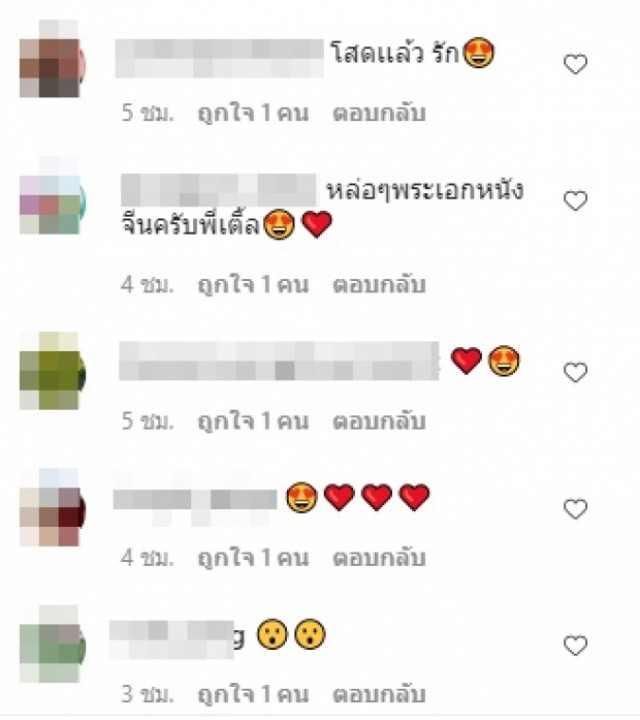
Task: Tap heart icon beside red heart and heart-eyes comment
Action: tap(575, 372)
